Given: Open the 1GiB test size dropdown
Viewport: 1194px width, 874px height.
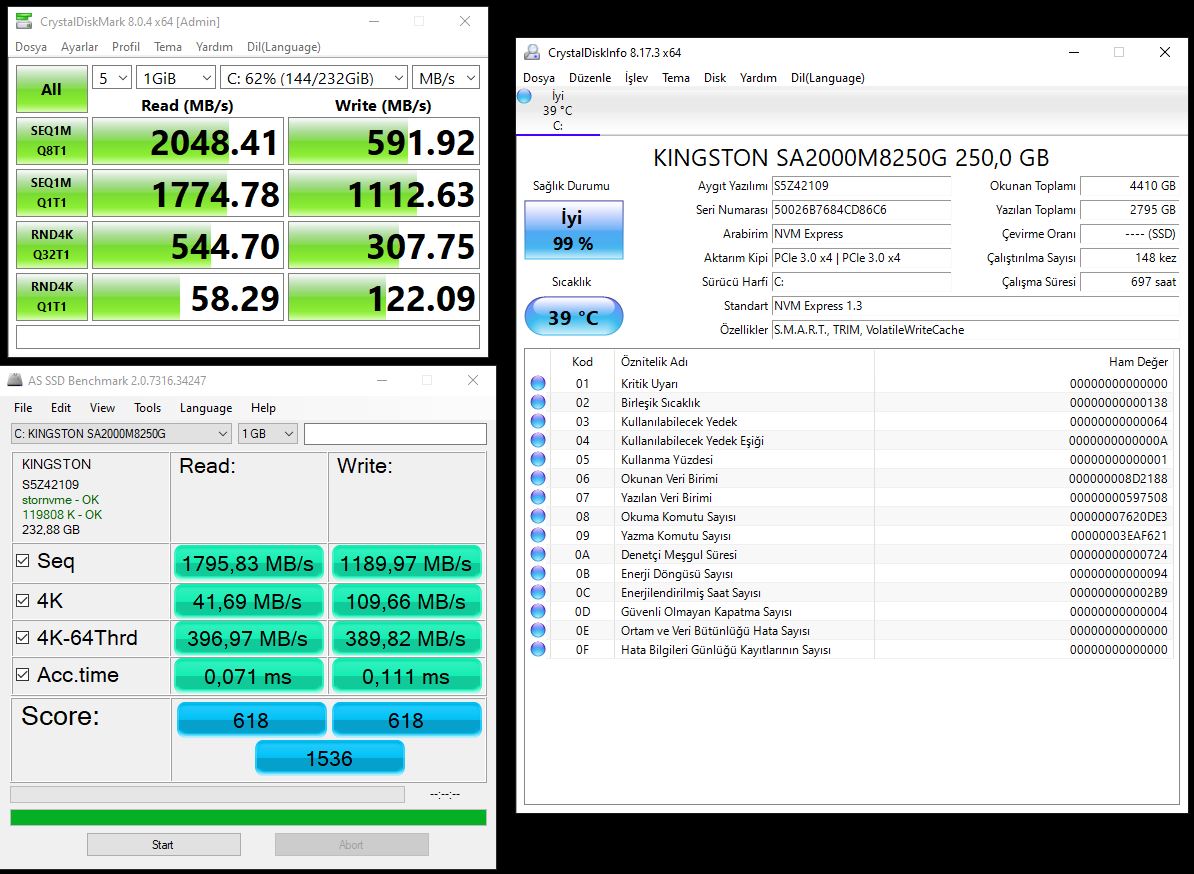Looking at the screenshot, I should click(177, 78).
